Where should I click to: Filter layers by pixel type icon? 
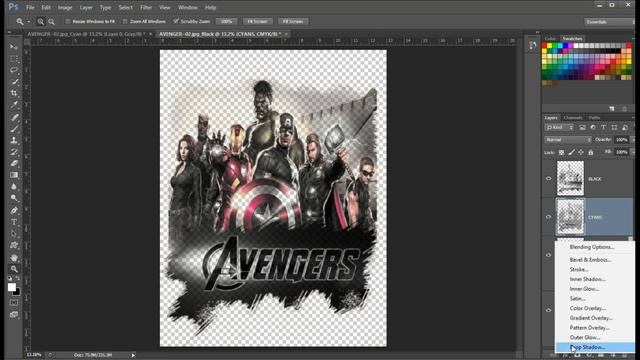tap(582, 128)
